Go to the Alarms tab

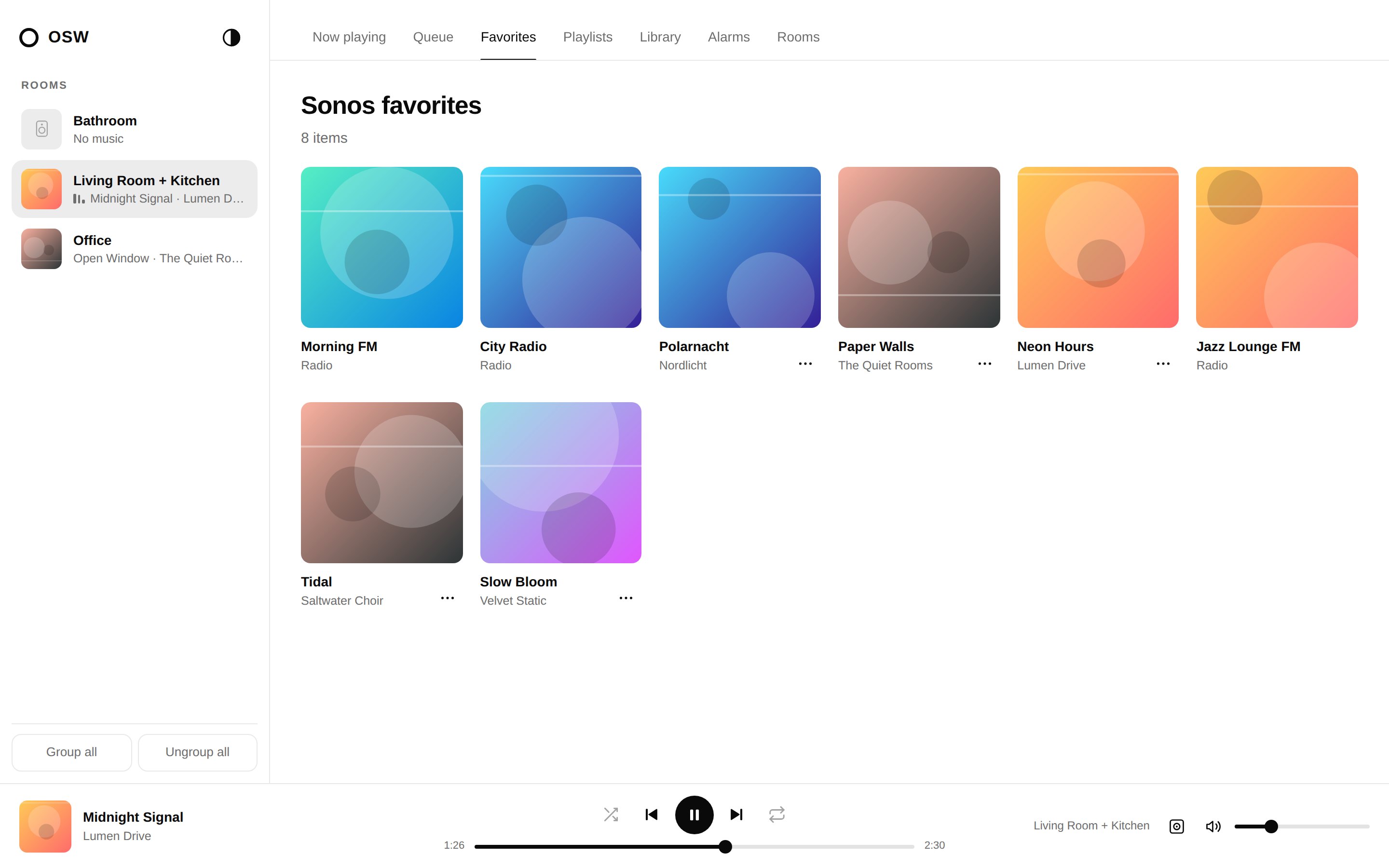point(729,37)
